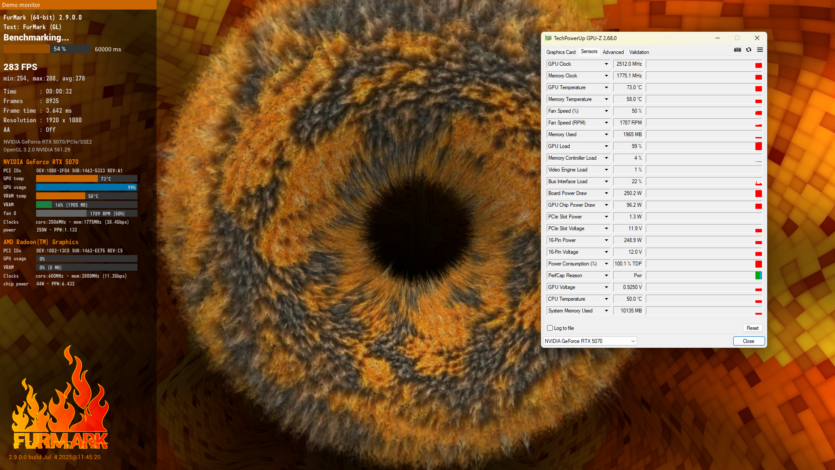Viewport: 835px width, 470px height.
Task: Click the Close button in GPU-Z
Action: 748,341
